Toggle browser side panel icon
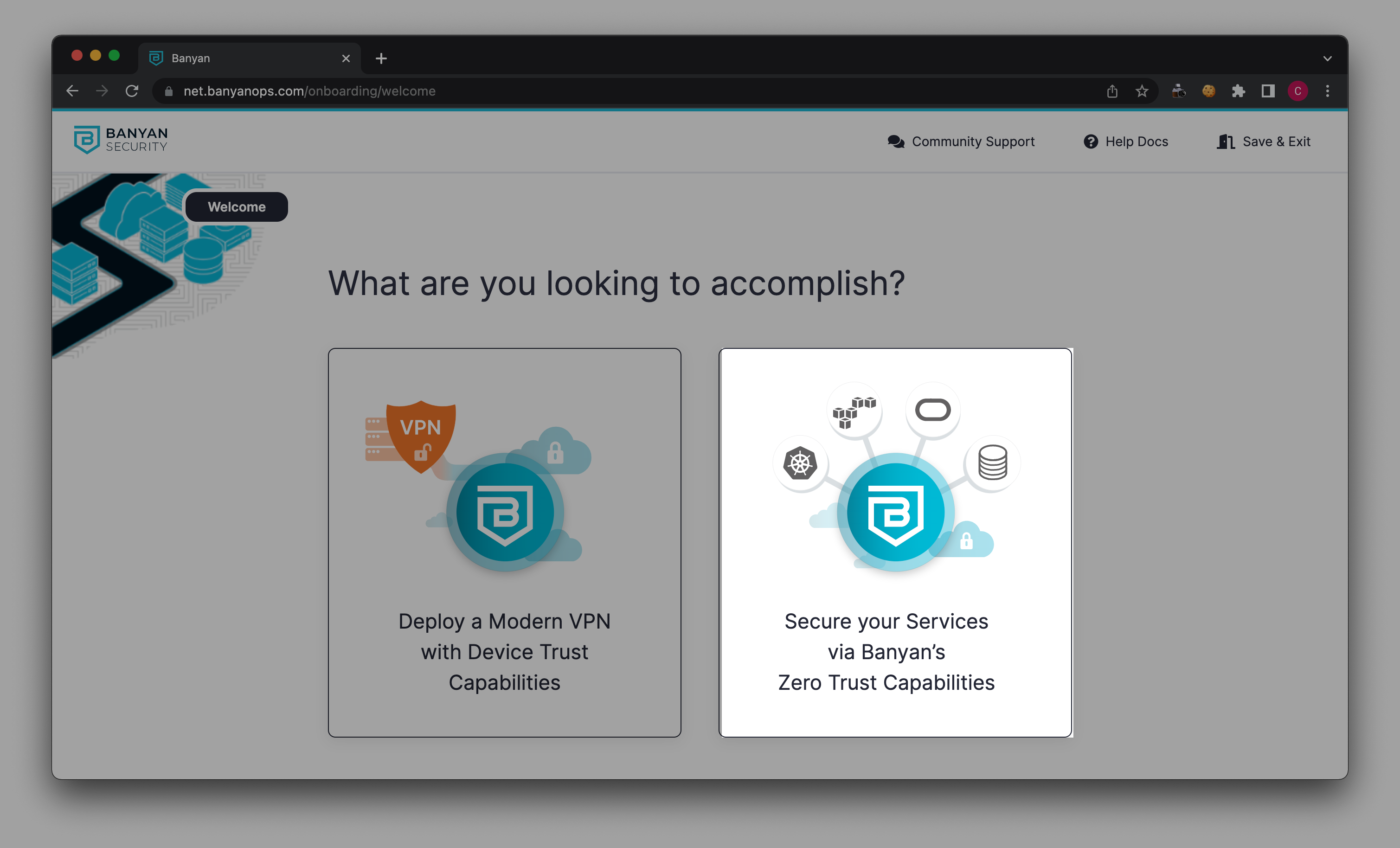This screenshot has width=1400, height=848. (x=1268, y=91)
